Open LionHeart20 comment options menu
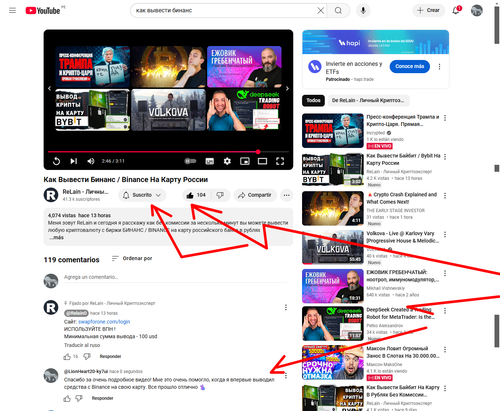Image resolution: width=500 pixels, height=411 pixels. [286, 376]
